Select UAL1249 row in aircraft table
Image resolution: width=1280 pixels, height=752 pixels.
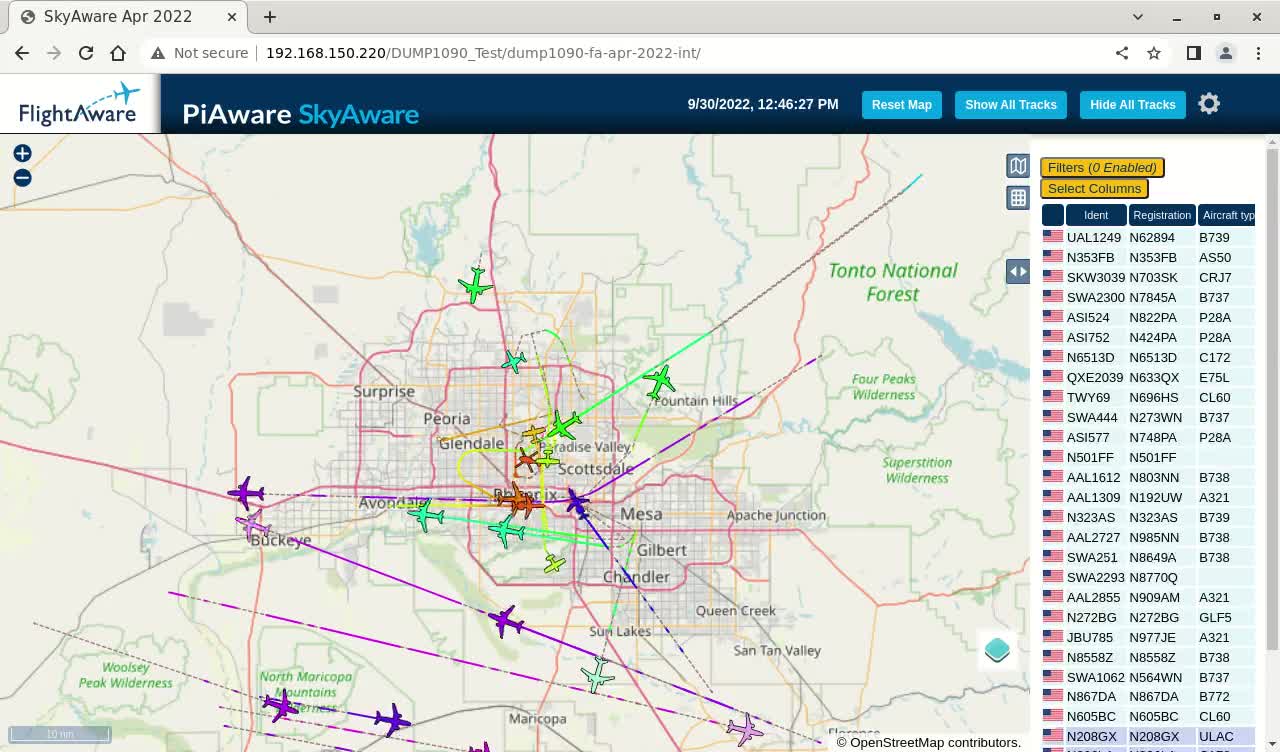coord(1148,237)
